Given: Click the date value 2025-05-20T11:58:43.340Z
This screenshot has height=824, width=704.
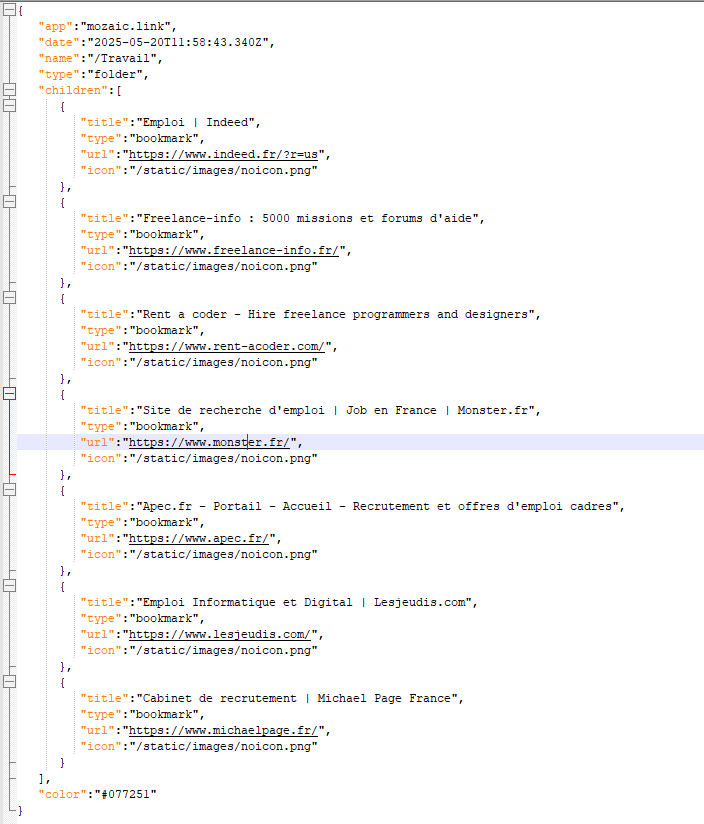Looking at the screenshot, I should pos(178,43).
